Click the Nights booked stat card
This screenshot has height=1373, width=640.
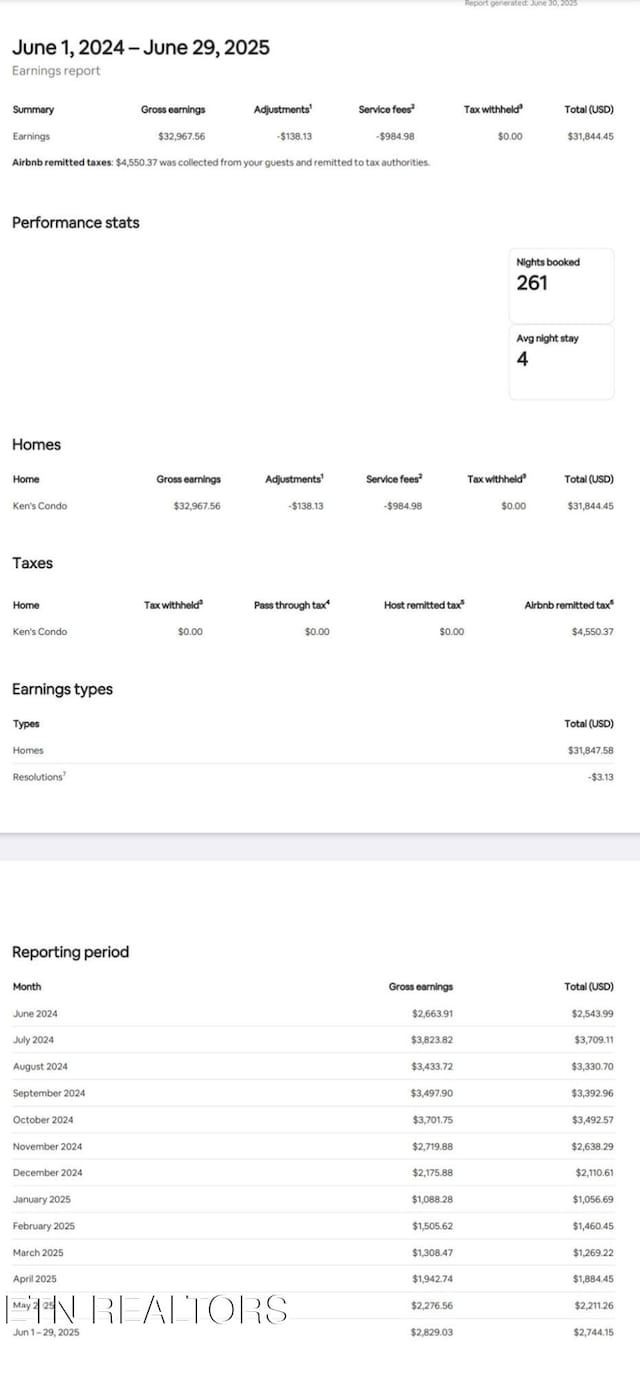point(561,285)
